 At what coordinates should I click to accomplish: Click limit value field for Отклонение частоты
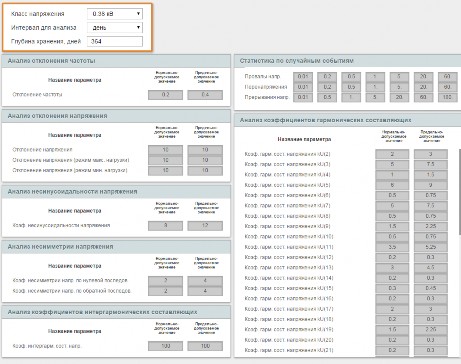[205, 95]
